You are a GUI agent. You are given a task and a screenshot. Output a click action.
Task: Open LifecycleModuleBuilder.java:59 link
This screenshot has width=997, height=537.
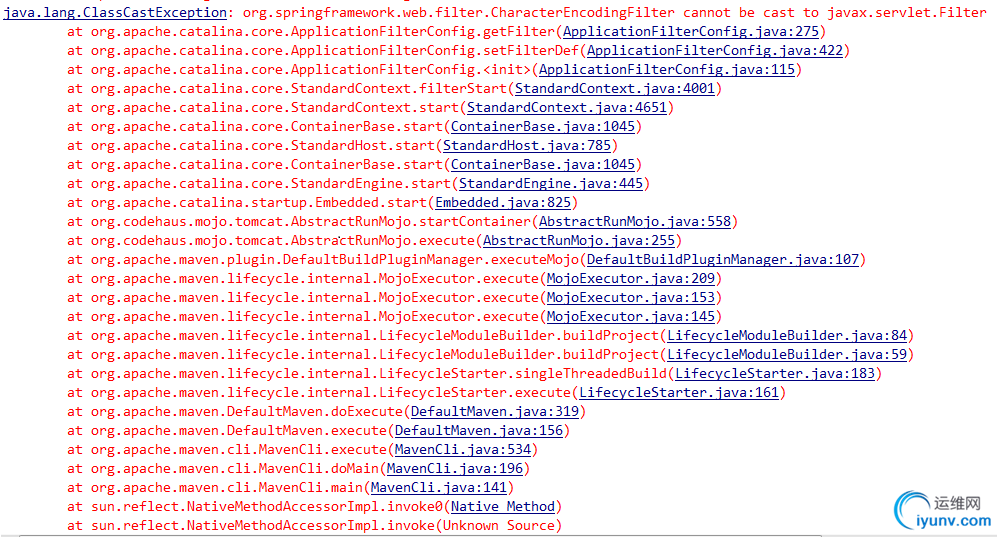[787, 355]
